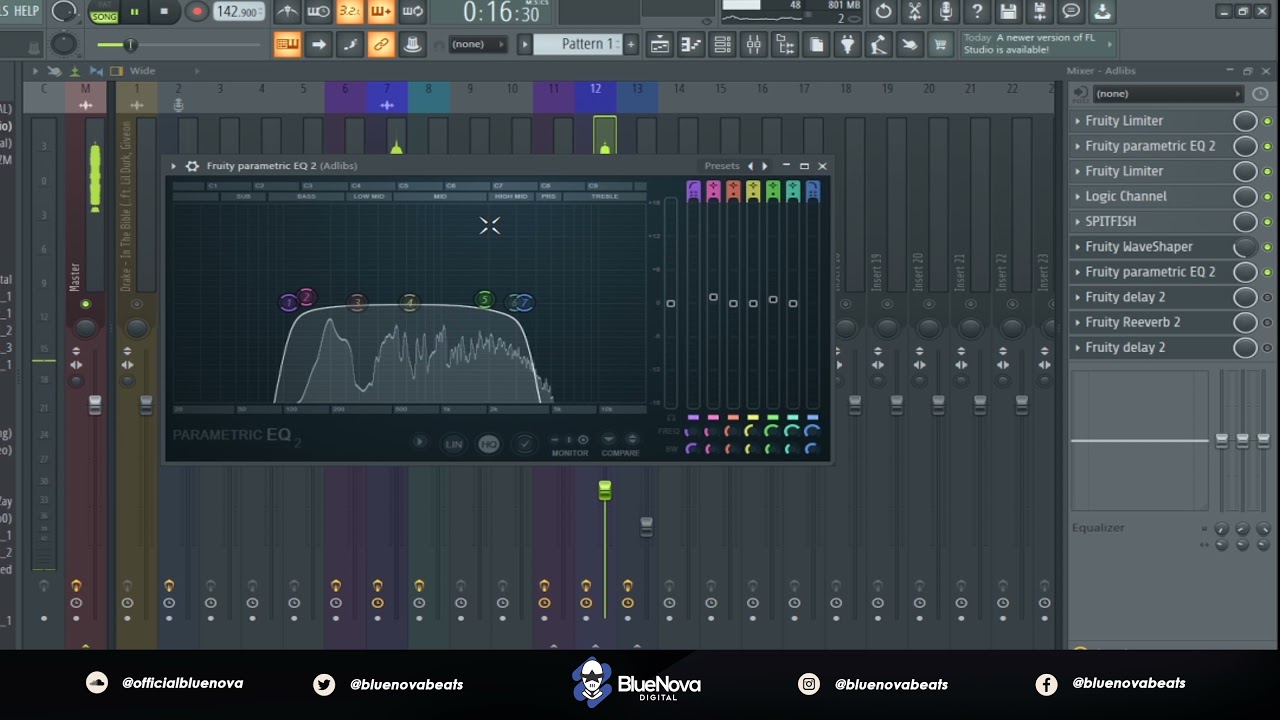Open the mixer Wide layout menu
Screen dimensions: 1280x720
pos(142,71)
